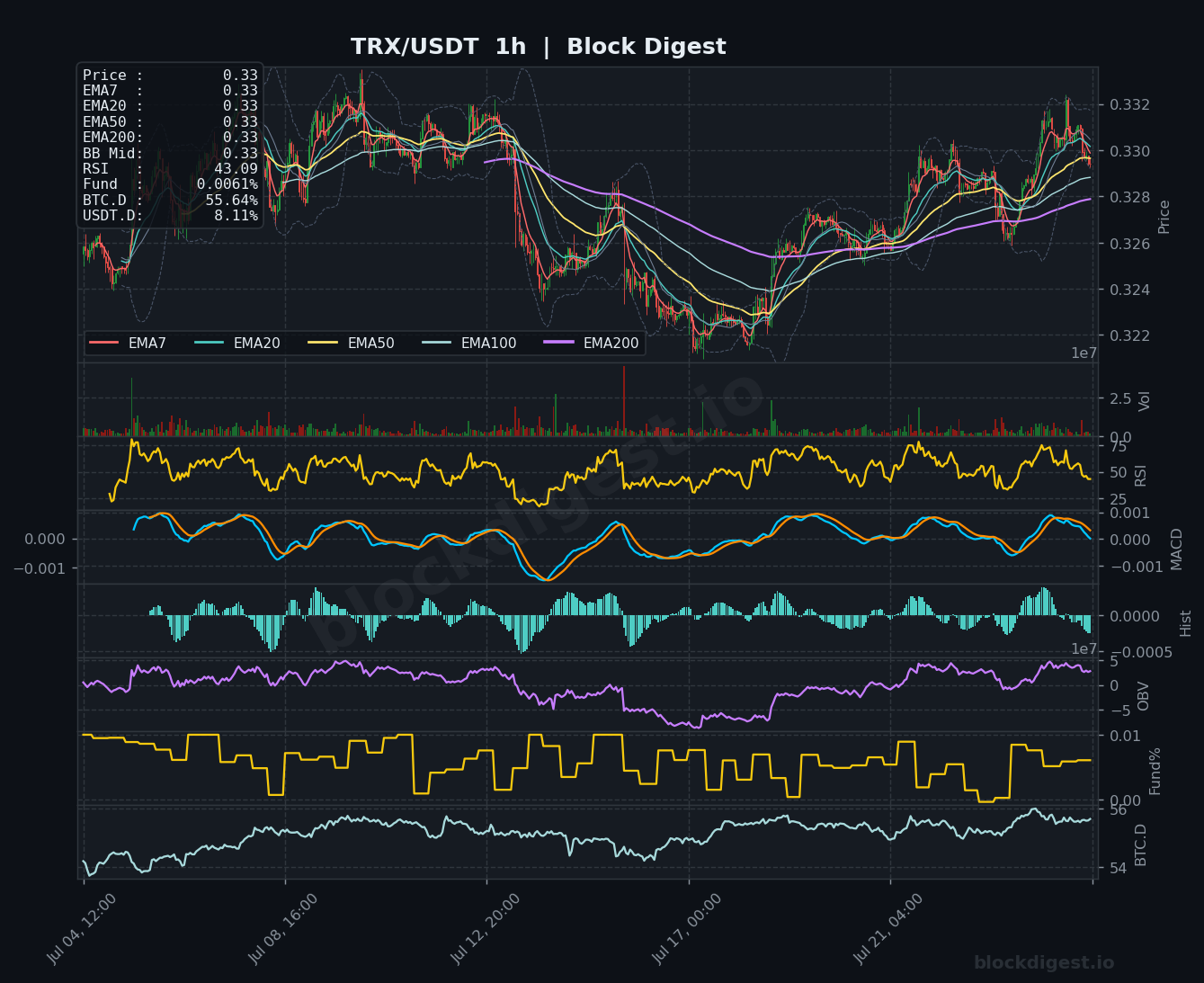Click the volume 2.5 tick label
1204x983 pixels.
(x=1120, y=398)
